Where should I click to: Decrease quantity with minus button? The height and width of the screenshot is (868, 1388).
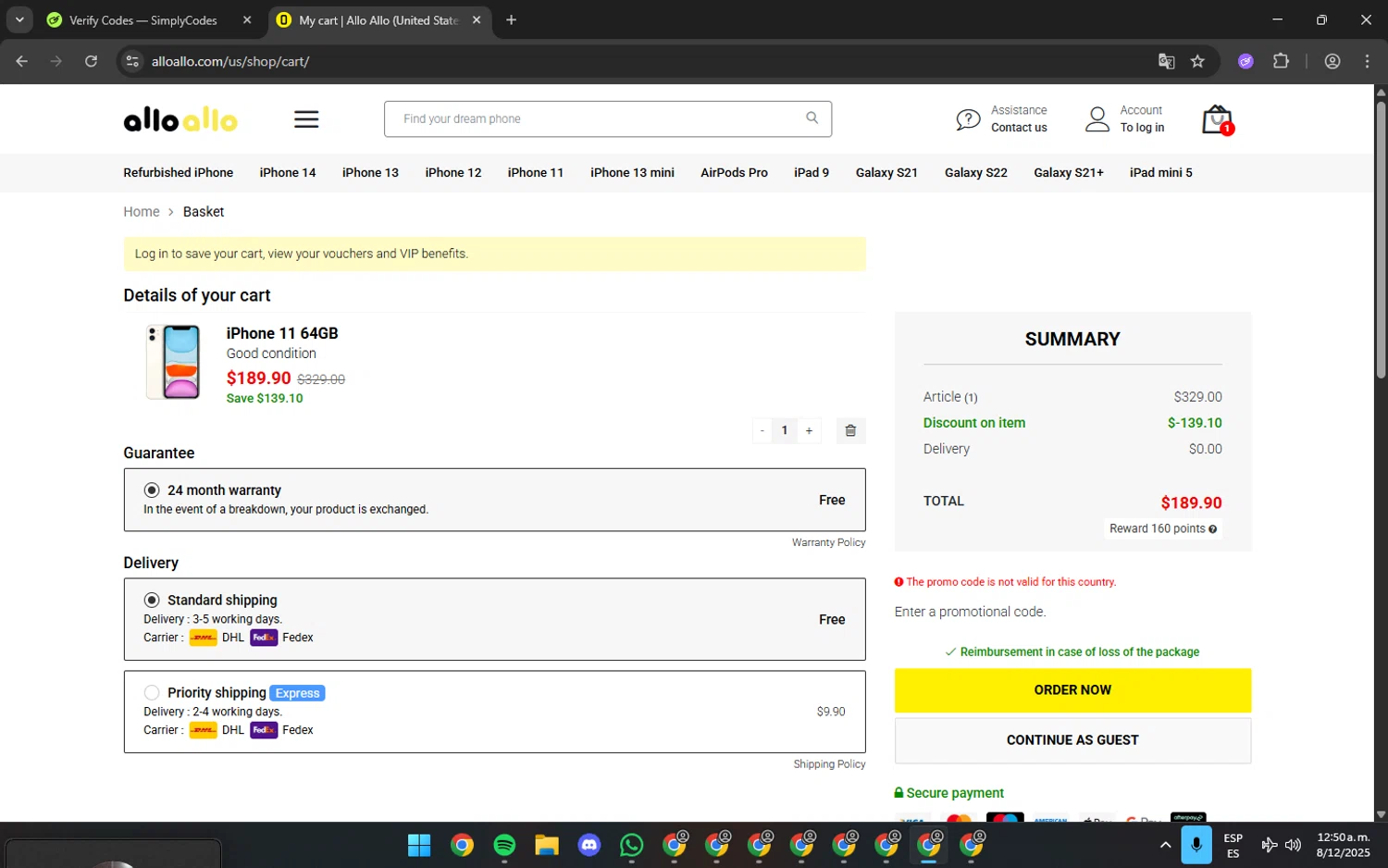[x=762, y=430]
